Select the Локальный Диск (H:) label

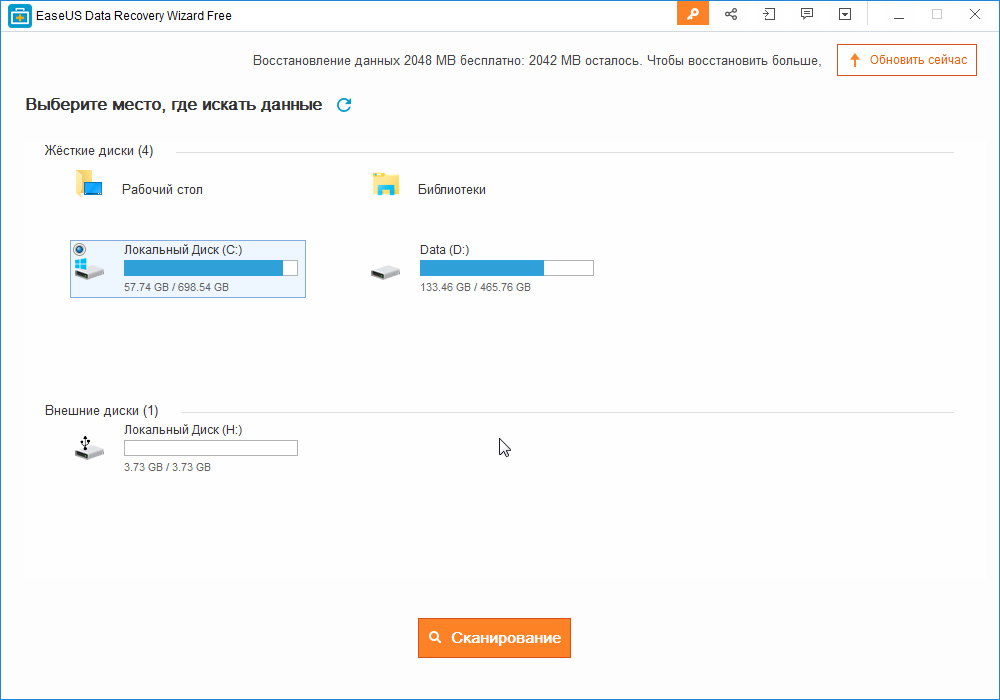point(183,430)
